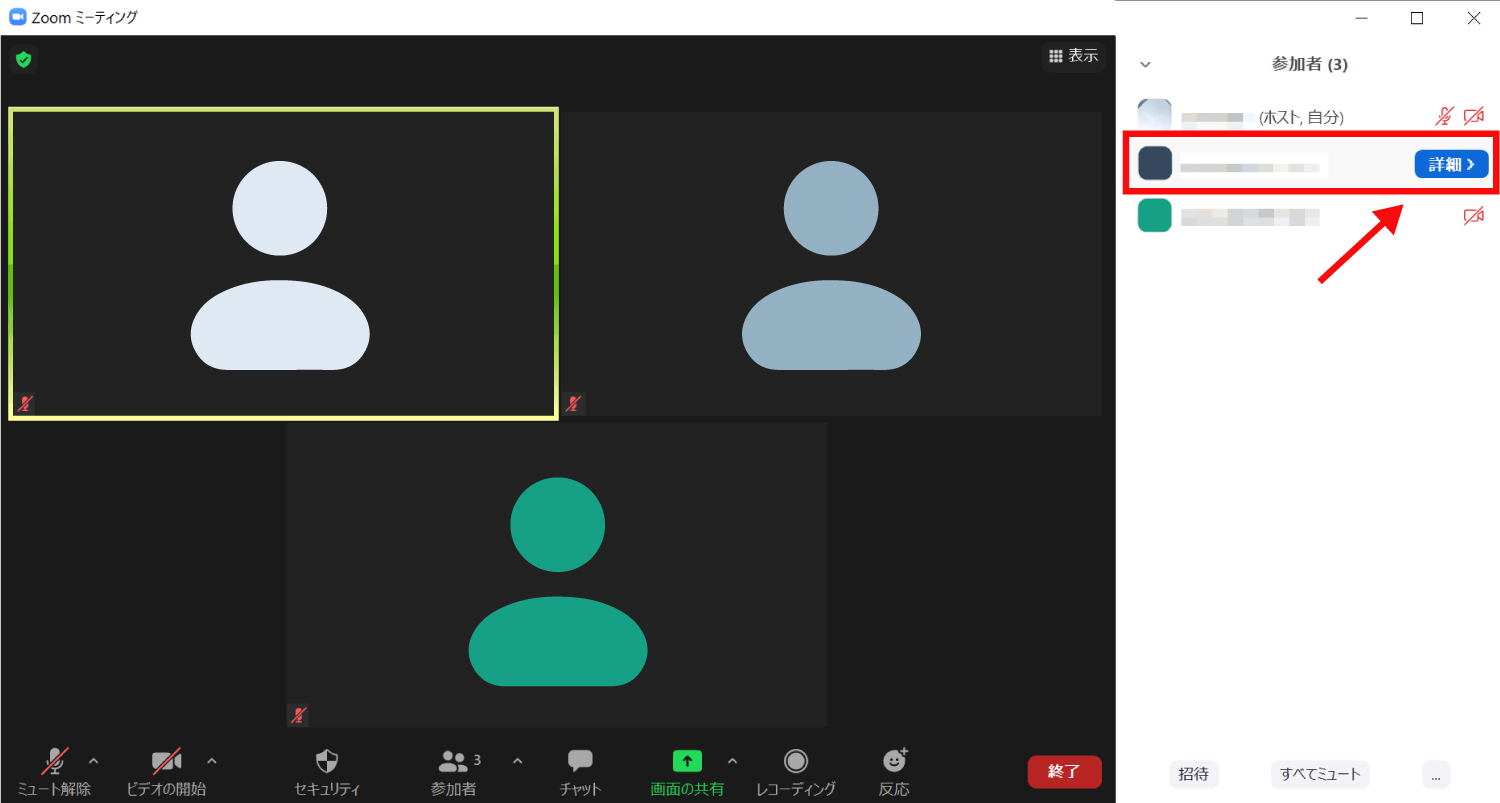This screenshot has height=803, width=1500.
Task: Collapse participants panel with top chevron
Action: point(1146,64)
